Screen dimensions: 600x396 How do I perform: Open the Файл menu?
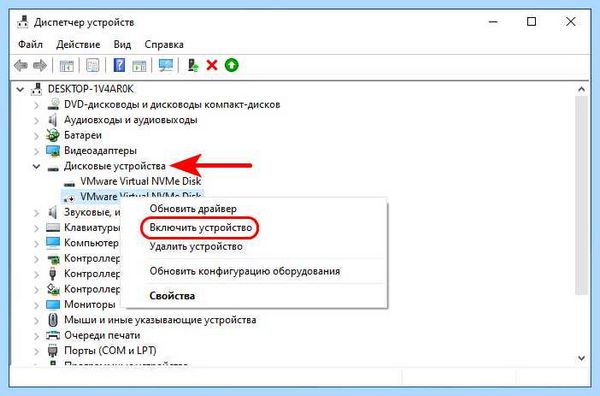coord(30,44)
